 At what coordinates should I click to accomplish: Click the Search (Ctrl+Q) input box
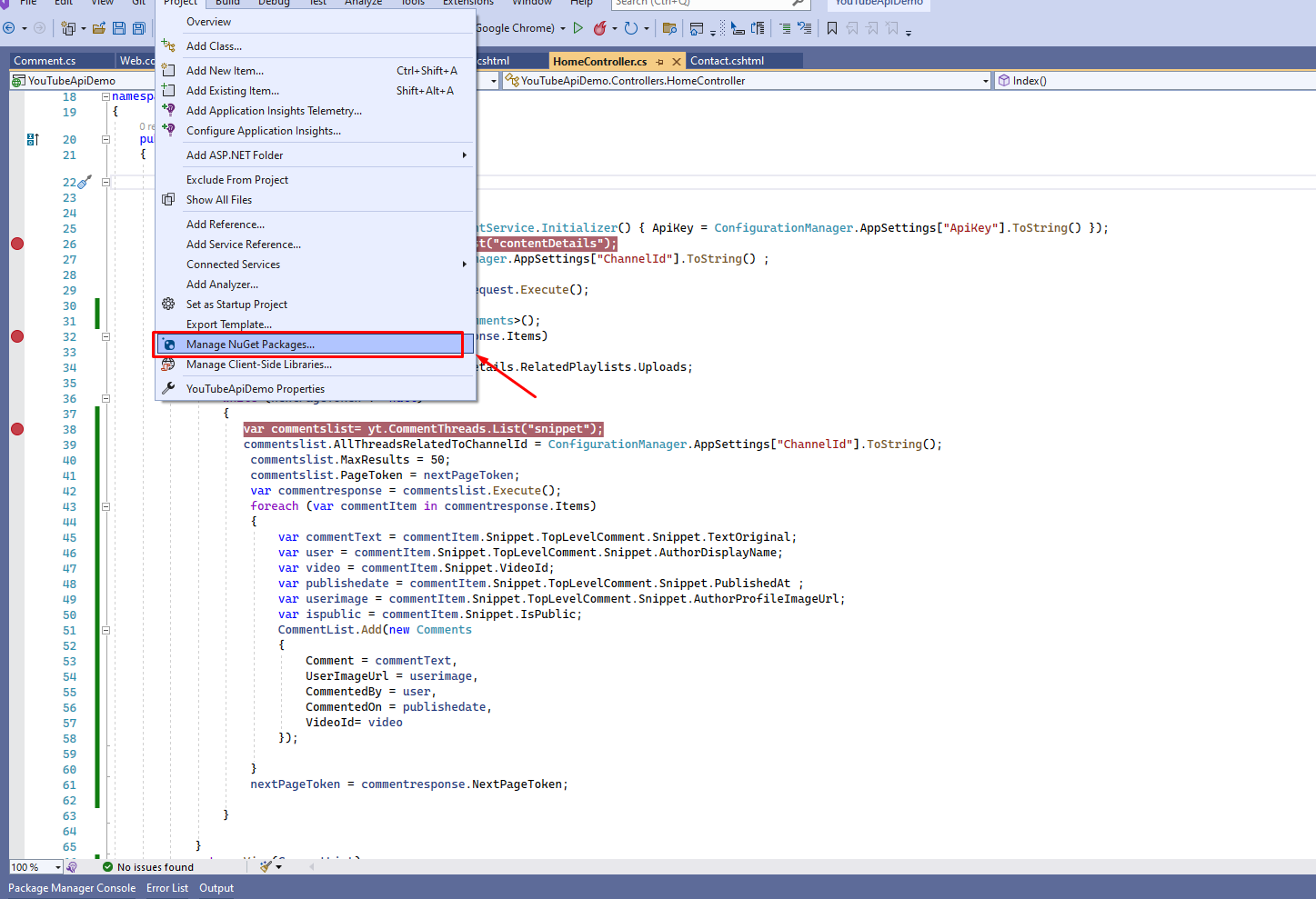[710, 3]
